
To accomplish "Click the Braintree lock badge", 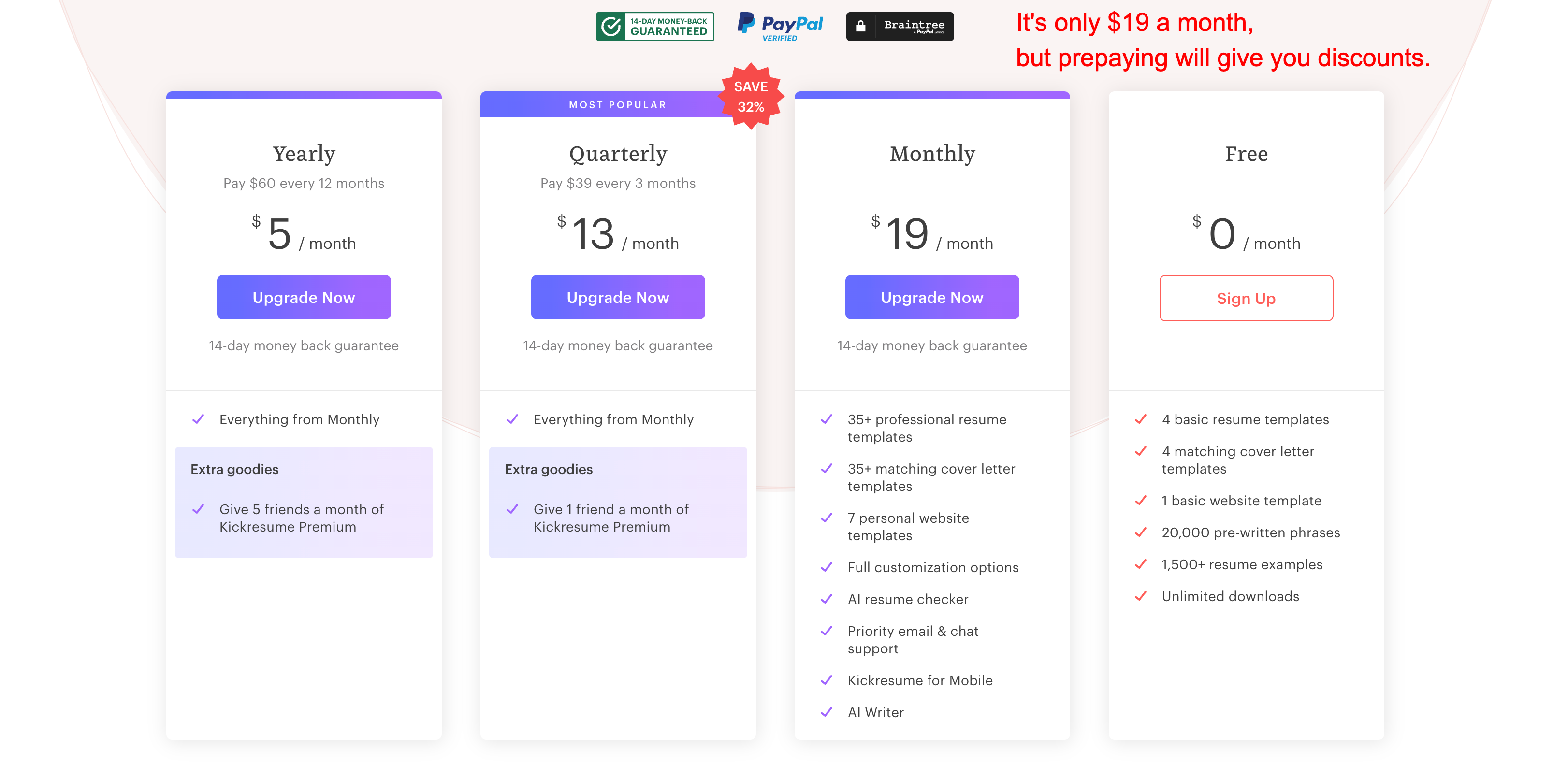I will click(900, 26).
